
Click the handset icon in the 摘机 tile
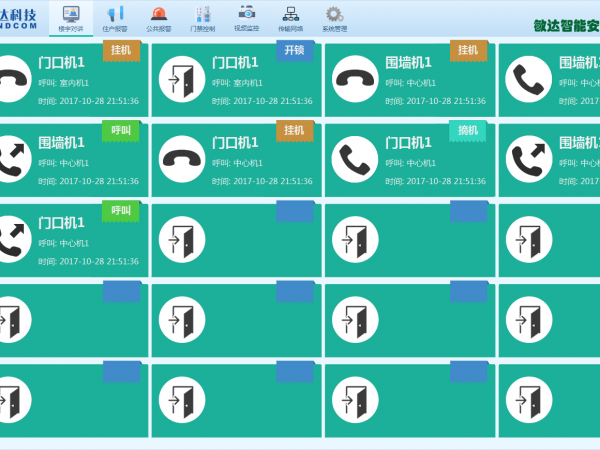[x=355, y=160]
